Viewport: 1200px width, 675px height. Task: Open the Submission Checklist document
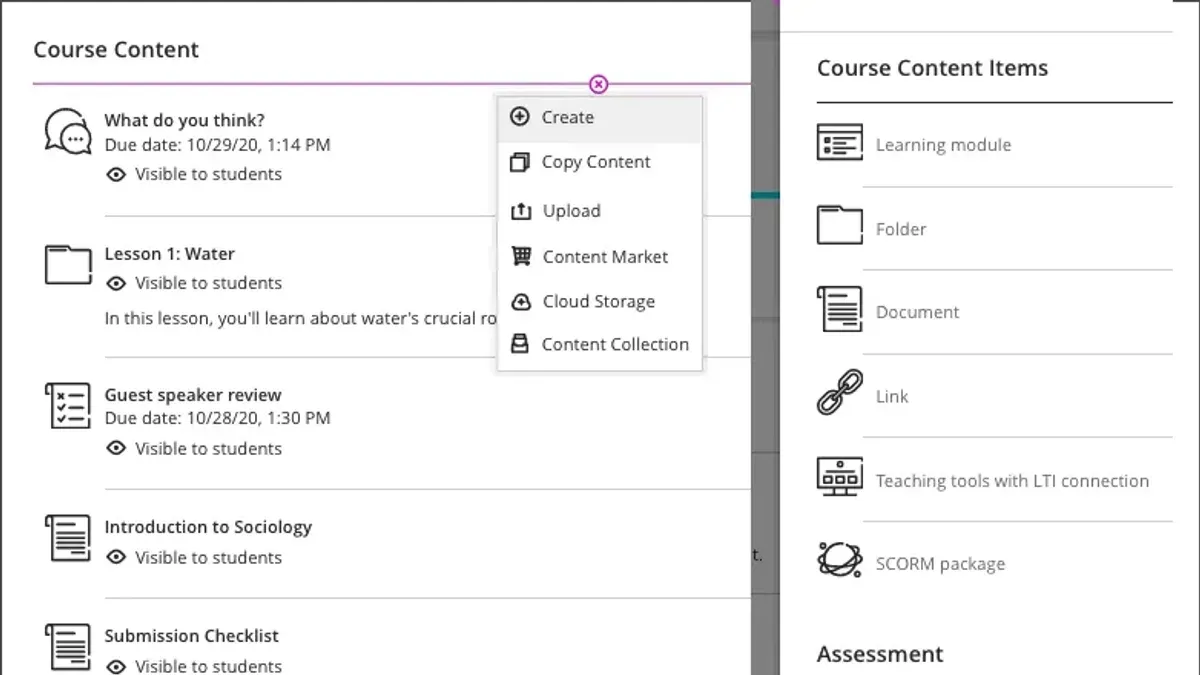coord(192,636)
